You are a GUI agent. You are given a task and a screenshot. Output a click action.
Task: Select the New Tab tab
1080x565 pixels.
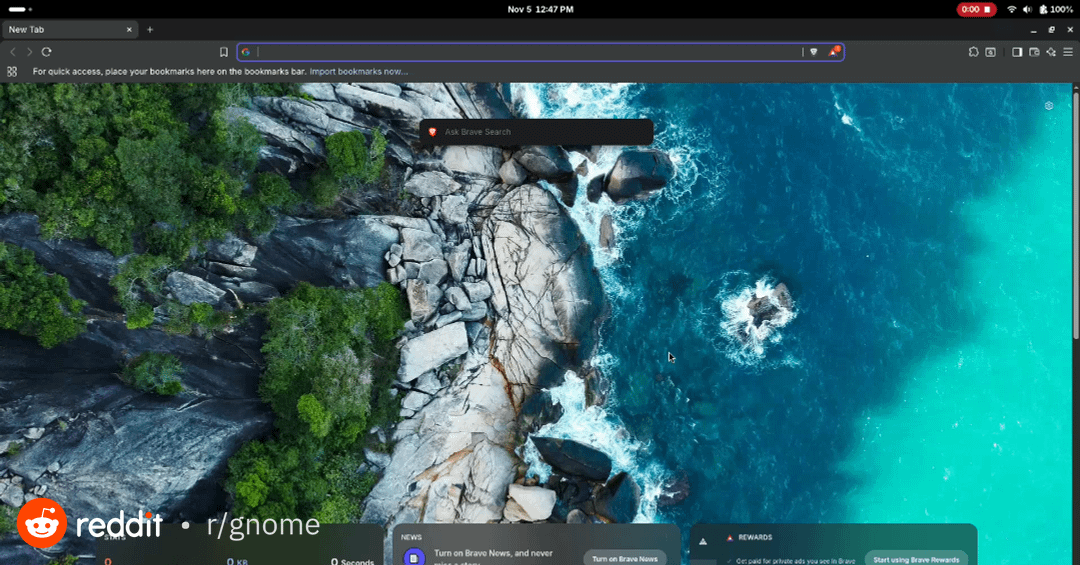pyautogui.click(x=65, y=30)
